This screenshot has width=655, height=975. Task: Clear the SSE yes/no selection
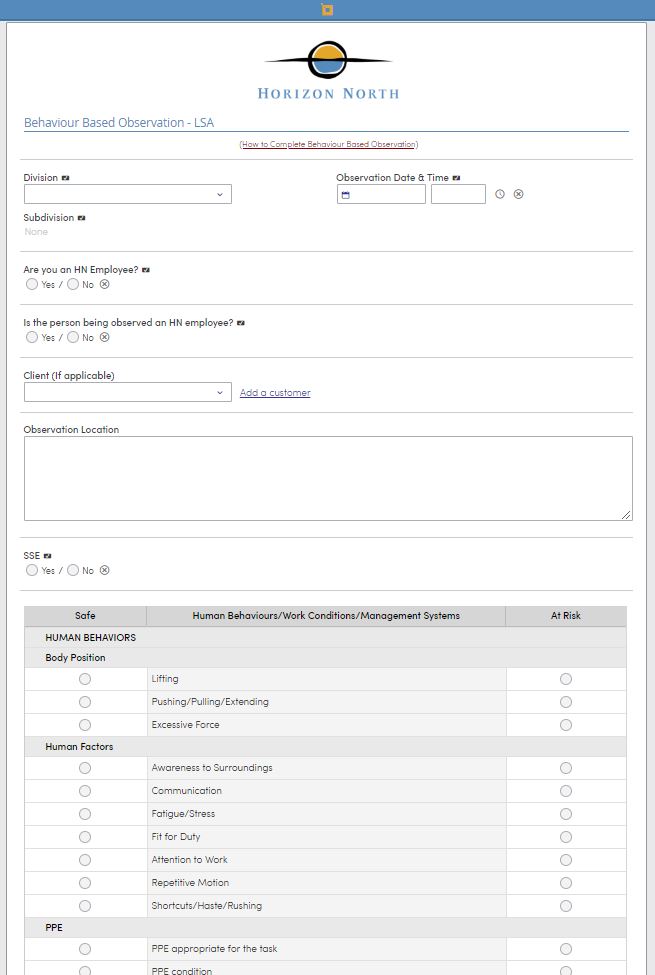(x=105, y=570)
